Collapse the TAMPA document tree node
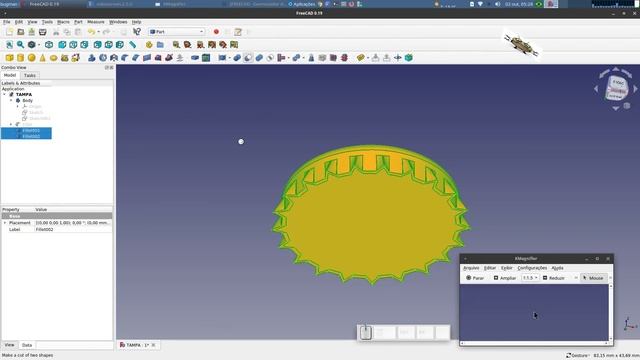The width and height of the screenshot is (640, 360). tap(4, 94)
